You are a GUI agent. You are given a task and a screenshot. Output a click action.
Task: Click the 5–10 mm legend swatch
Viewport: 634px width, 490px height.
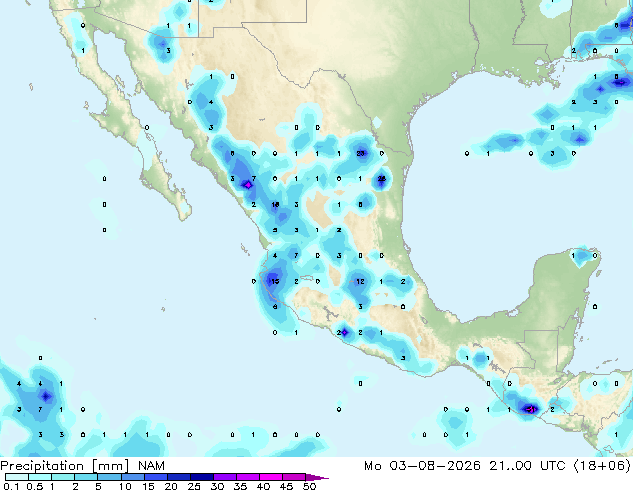[x=109, y=477]
